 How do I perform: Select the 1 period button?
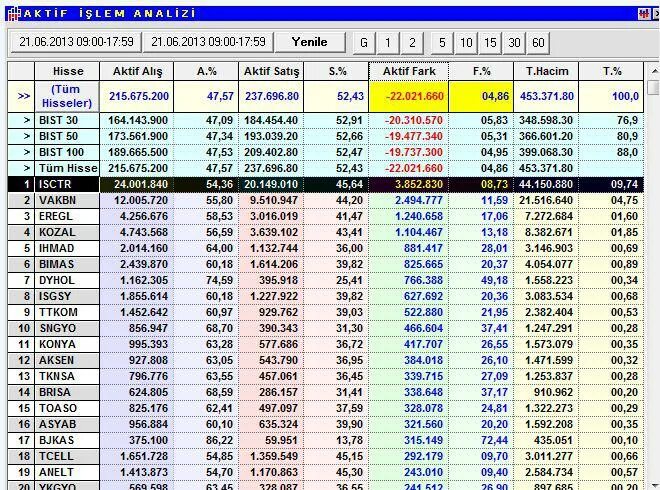pyautogui.click(x=388, y=43)
